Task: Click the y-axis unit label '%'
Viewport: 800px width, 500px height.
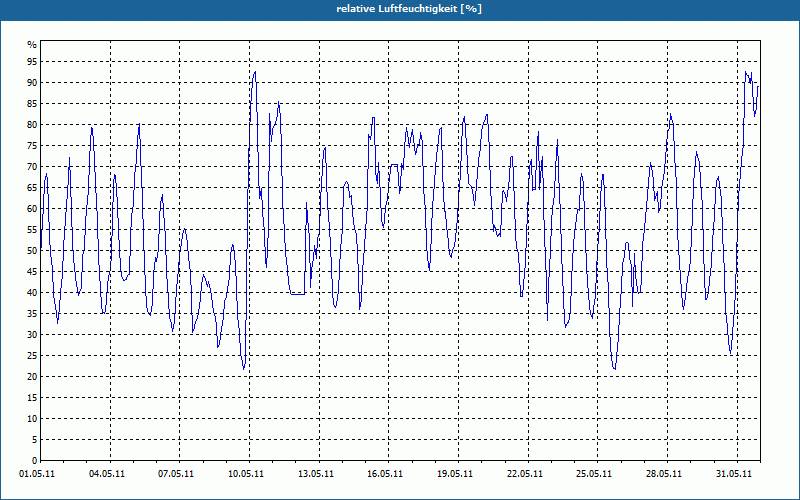Action: 32,45
